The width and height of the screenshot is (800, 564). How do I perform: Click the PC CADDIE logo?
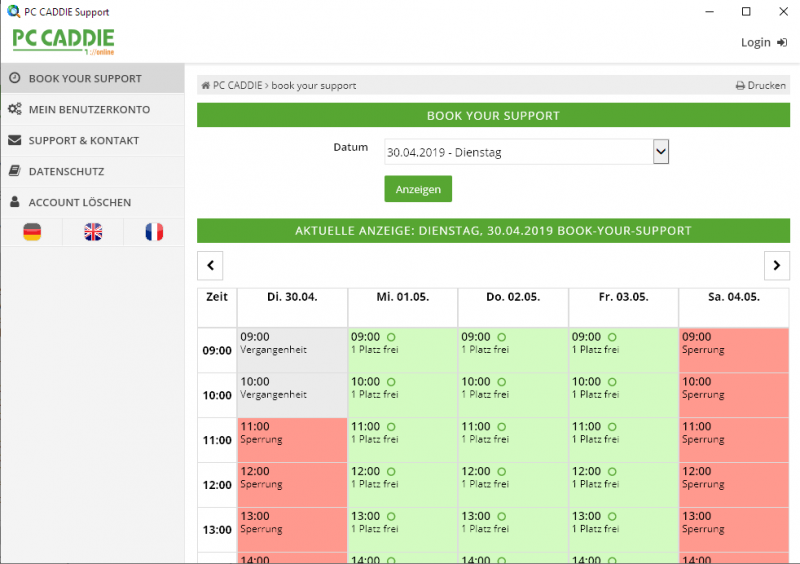[63, 41]
